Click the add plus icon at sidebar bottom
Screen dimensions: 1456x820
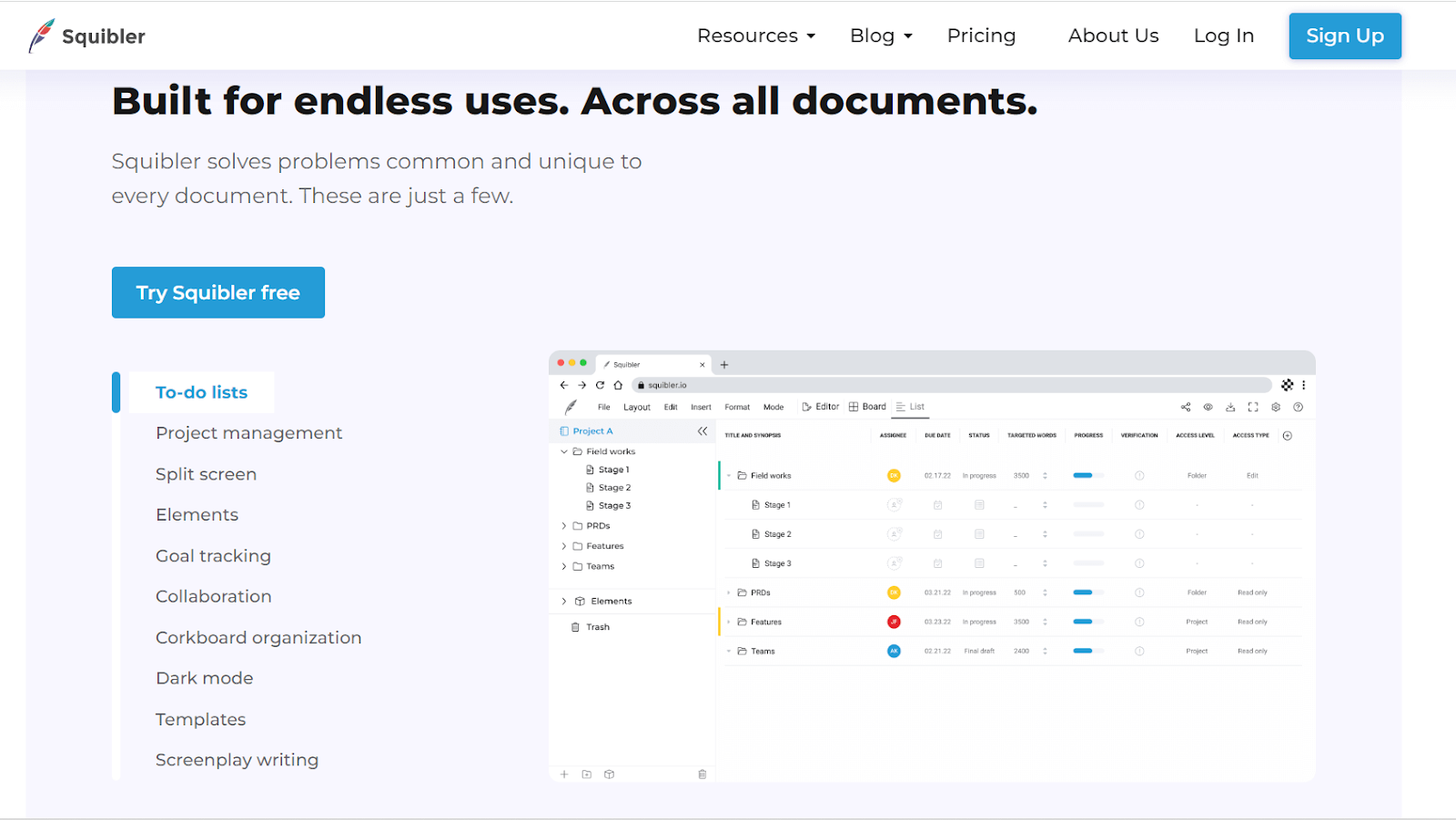point(564,774)
